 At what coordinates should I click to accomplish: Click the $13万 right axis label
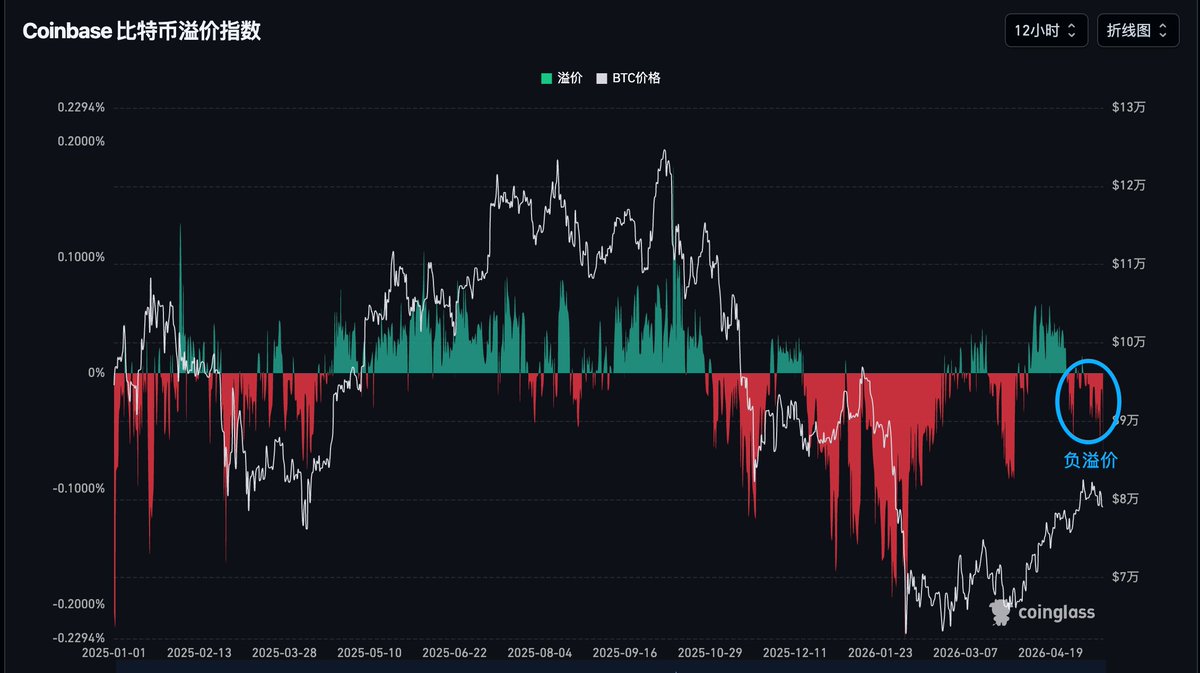click(x=1128, y=107)
